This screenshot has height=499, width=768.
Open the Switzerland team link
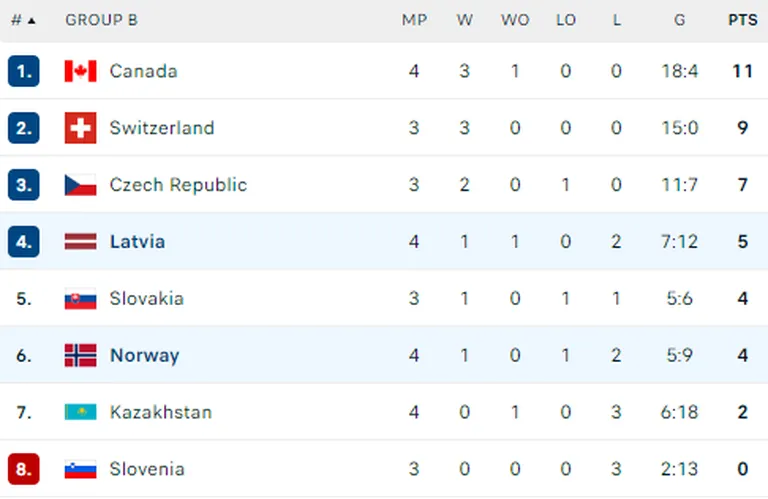click(162, 128)
